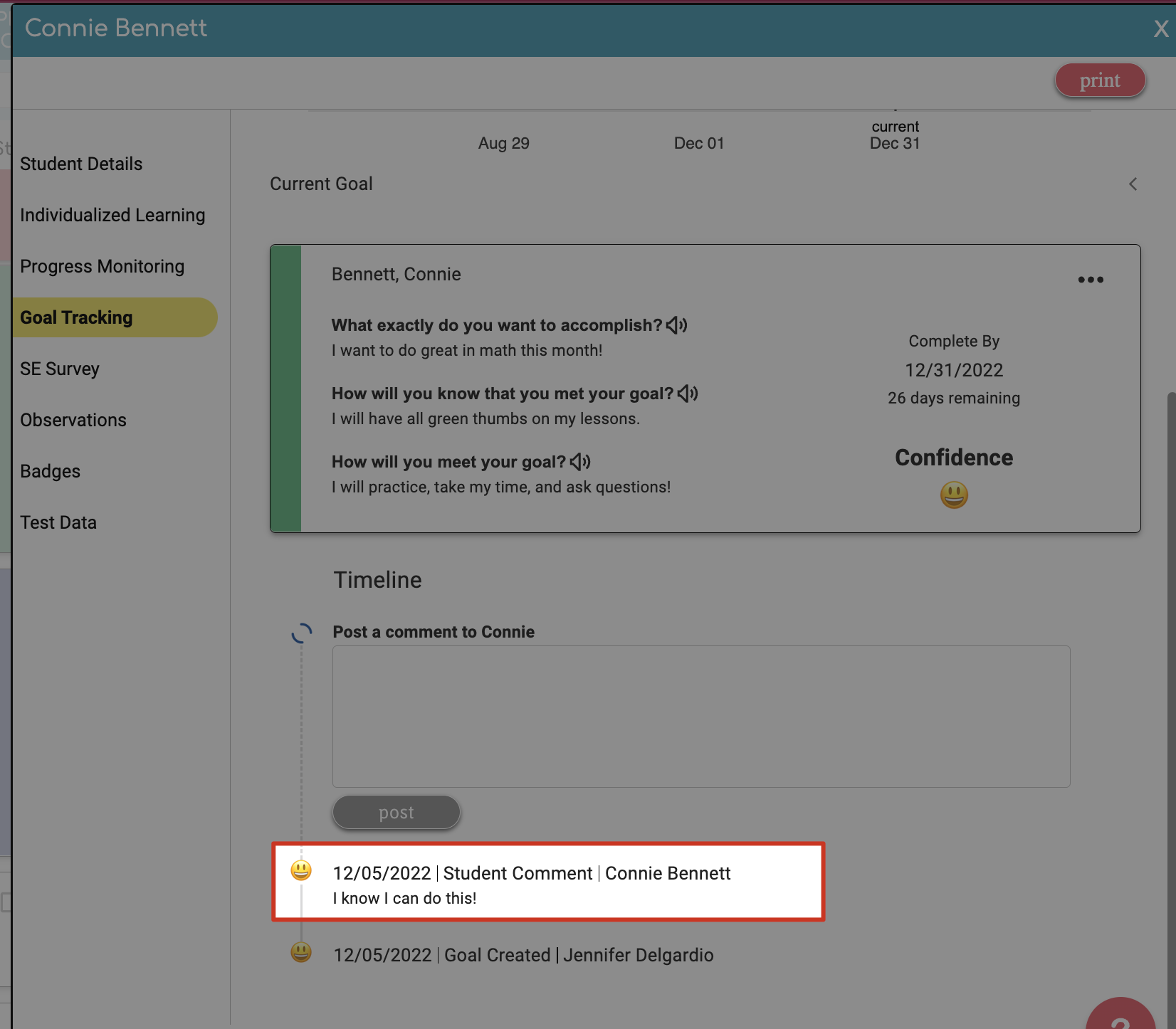
Task: Click the smiley beside the Goal Created entry
Action: click(301, 952)
